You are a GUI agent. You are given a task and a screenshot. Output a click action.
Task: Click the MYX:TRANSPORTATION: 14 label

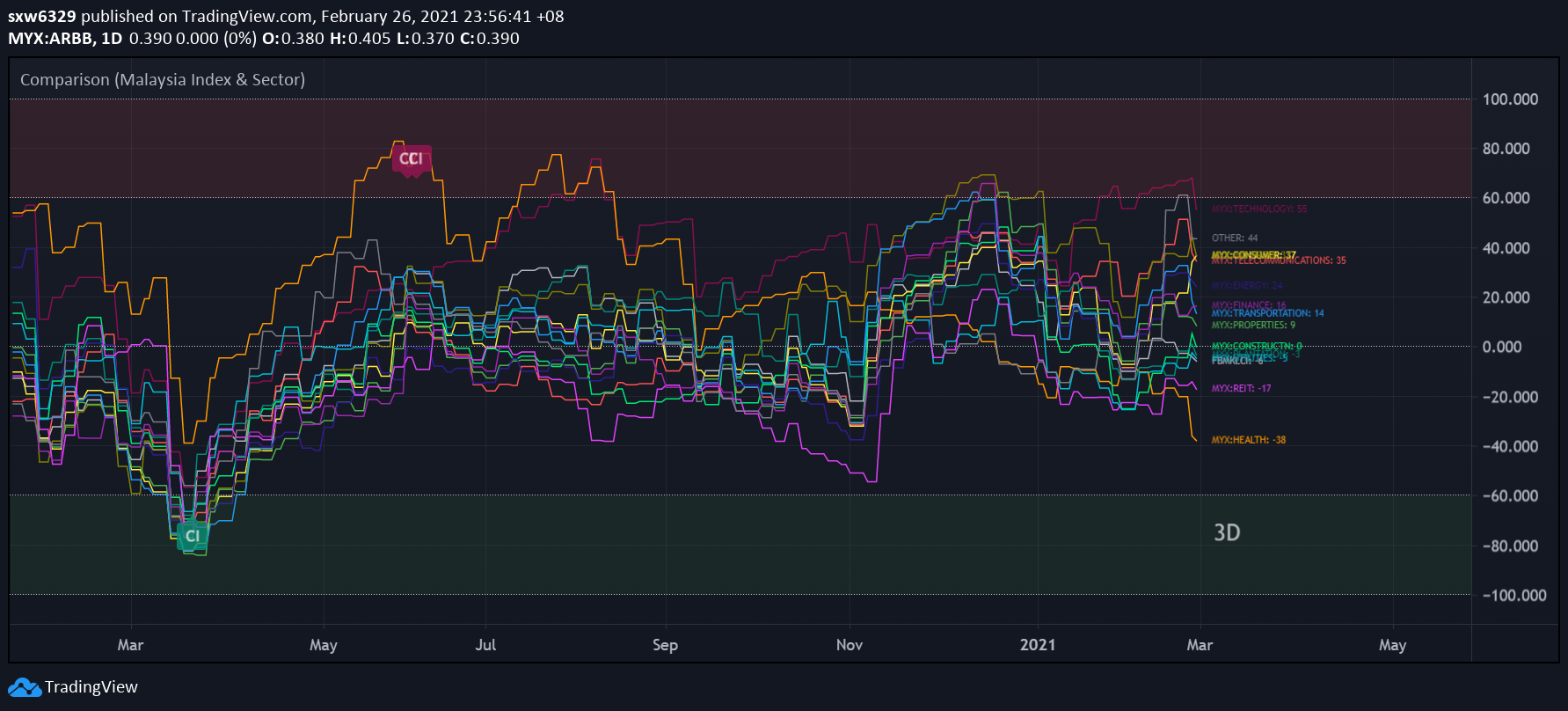pos(1268,313)
